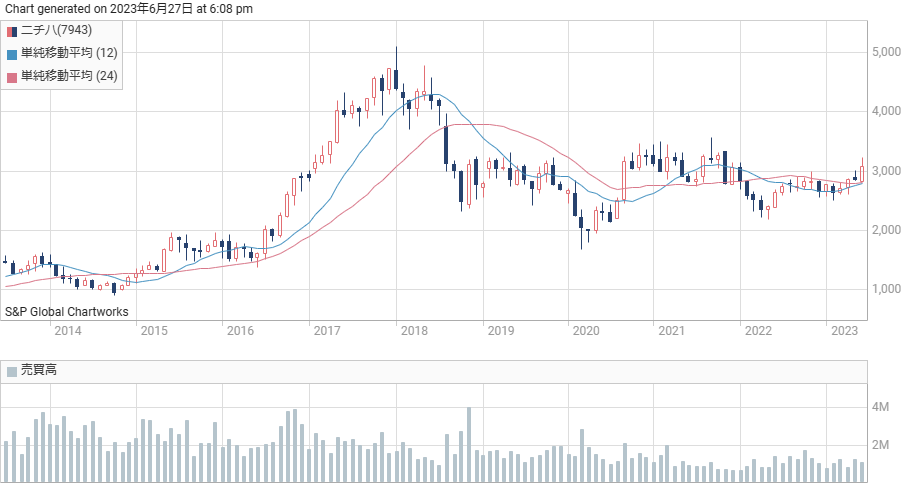
Task: Click the 2014 x-axis year label
Action: click(x=68, y=331)
